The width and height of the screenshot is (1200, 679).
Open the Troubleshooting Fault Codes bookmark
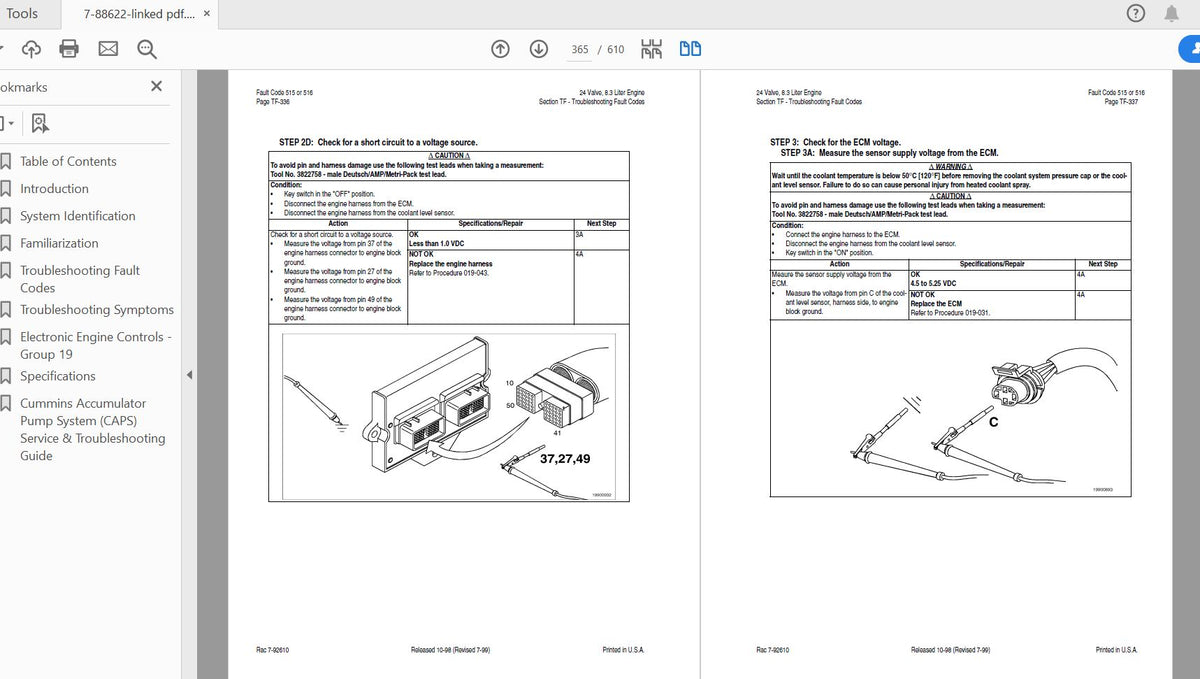pyautogui.click(x=80, y=279)
